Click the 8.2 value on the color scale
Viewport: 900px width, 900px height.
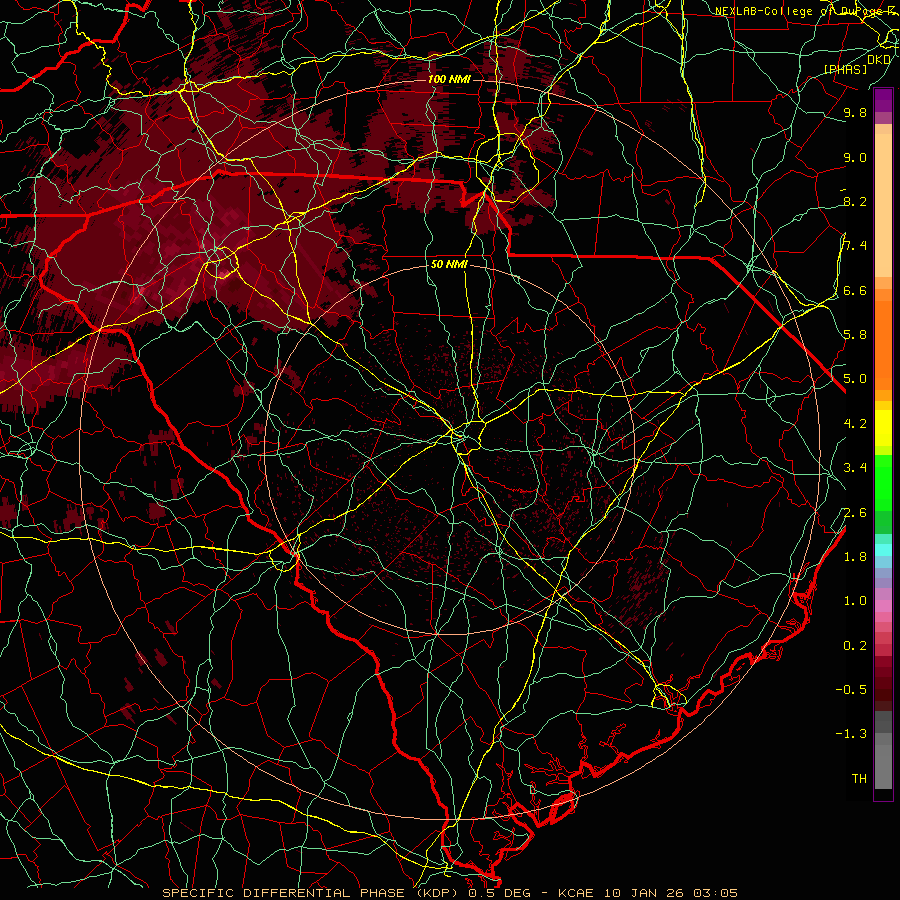tap(855, 201)
